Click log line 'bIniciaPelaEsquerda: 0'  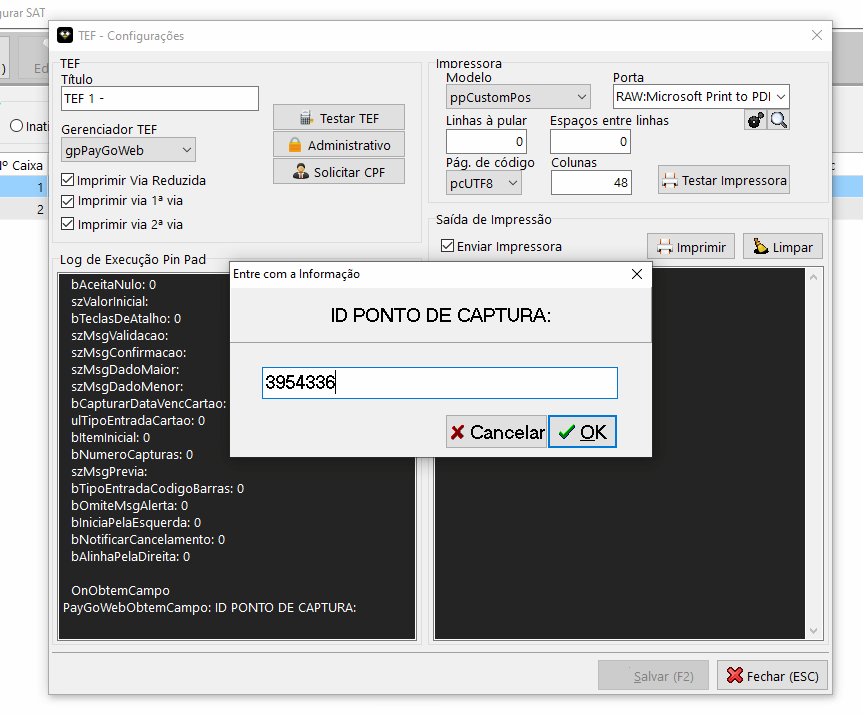point(136,522)
